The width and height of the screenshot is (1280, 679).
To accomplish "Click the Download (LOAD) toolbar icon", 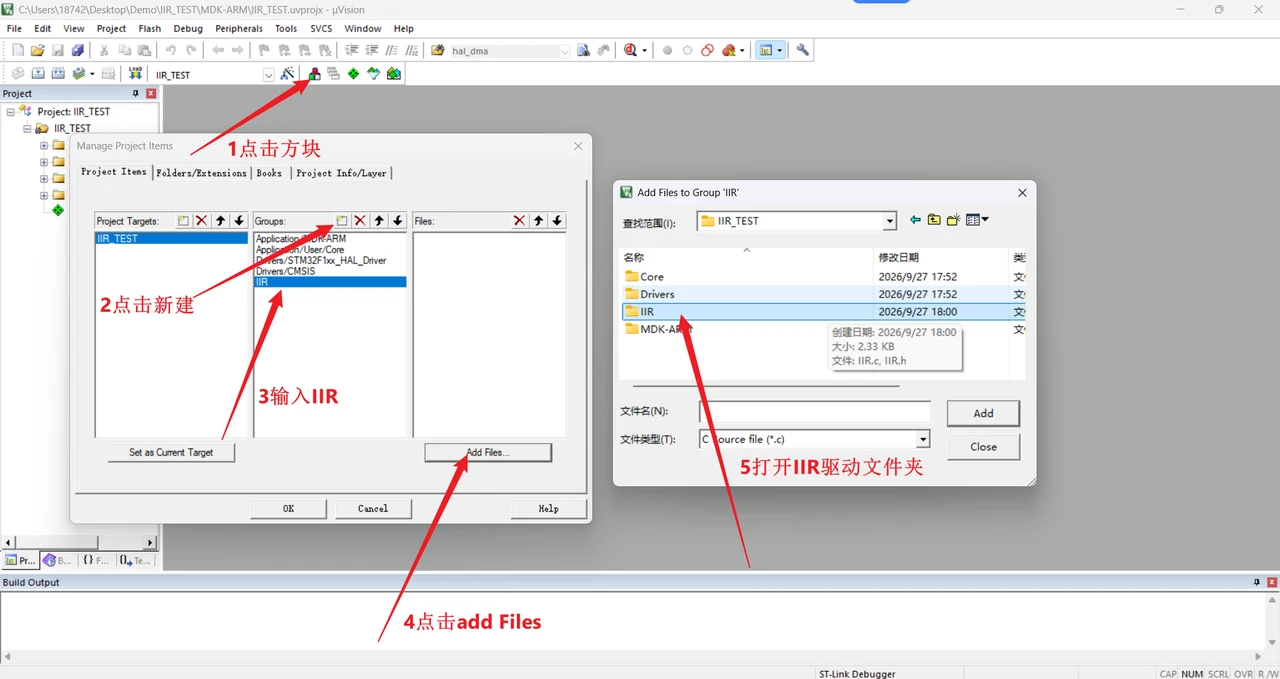I will [136, 74].
